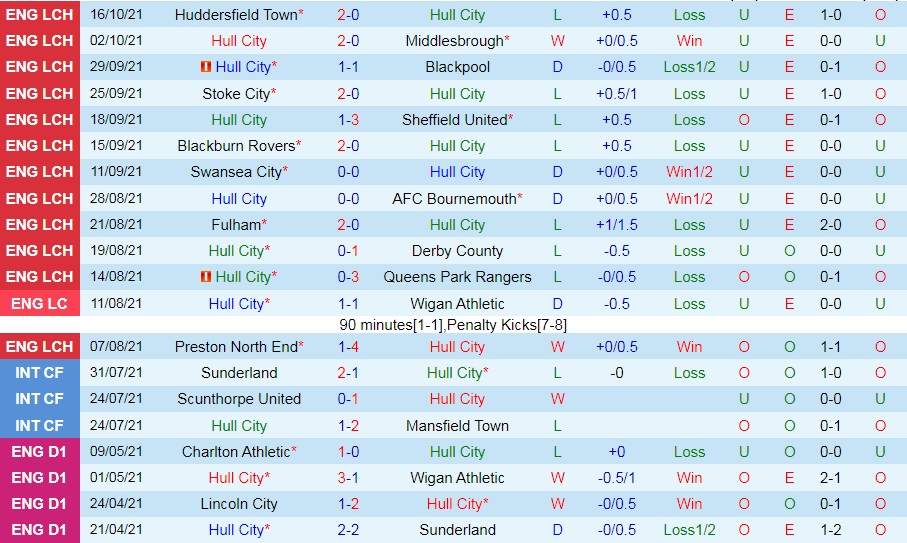Screen dimensions: 907x543
Task: Open the Derby County team page
Action: click(x=457, y=251)
